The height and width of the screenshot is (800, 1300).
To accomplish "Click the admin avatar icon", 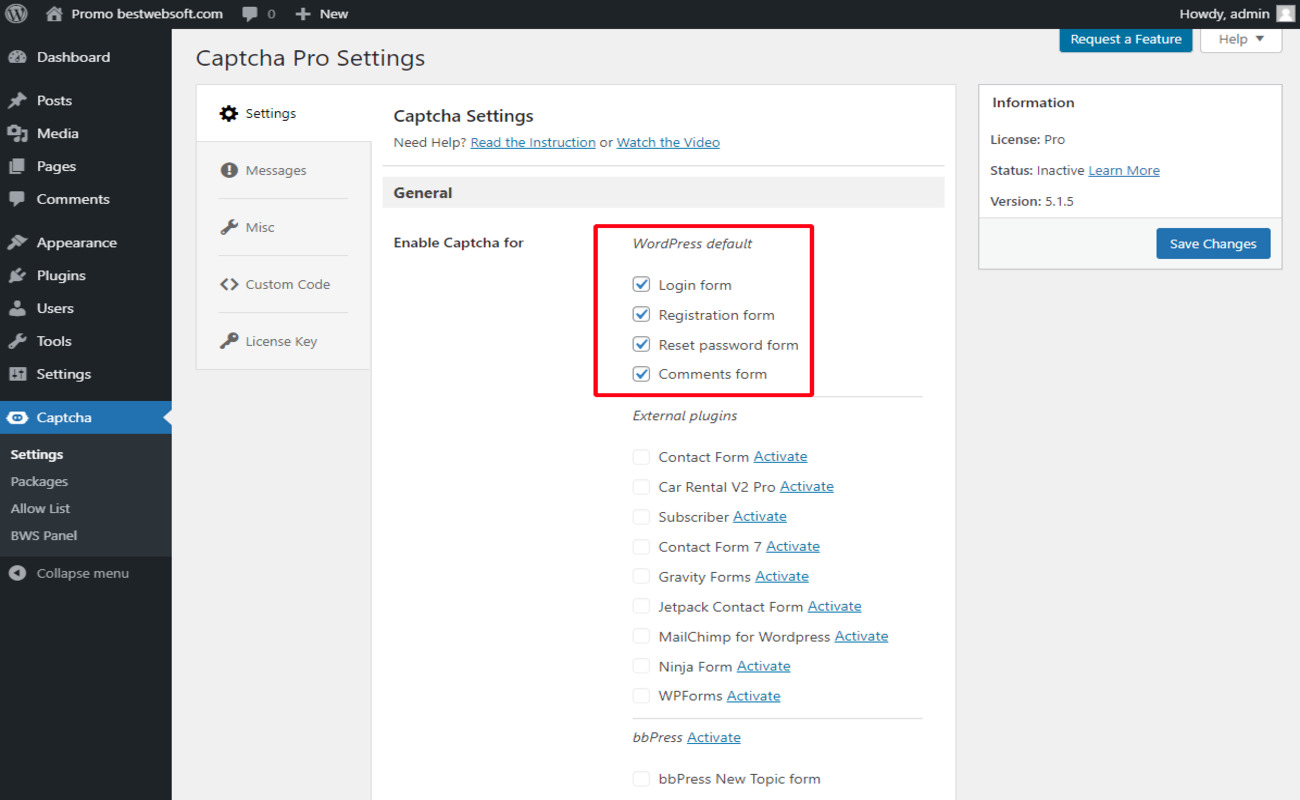I will (x=1285, y=14).
